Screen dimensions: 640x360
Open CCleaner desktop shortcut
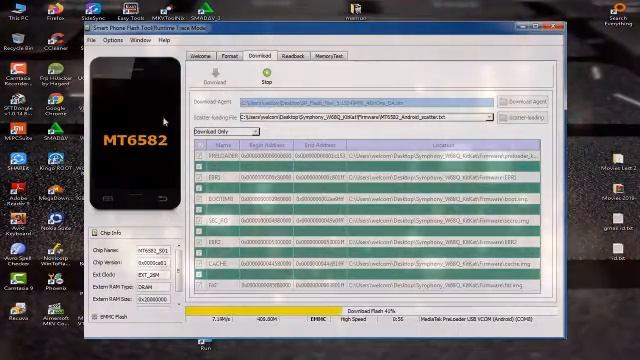56,42
